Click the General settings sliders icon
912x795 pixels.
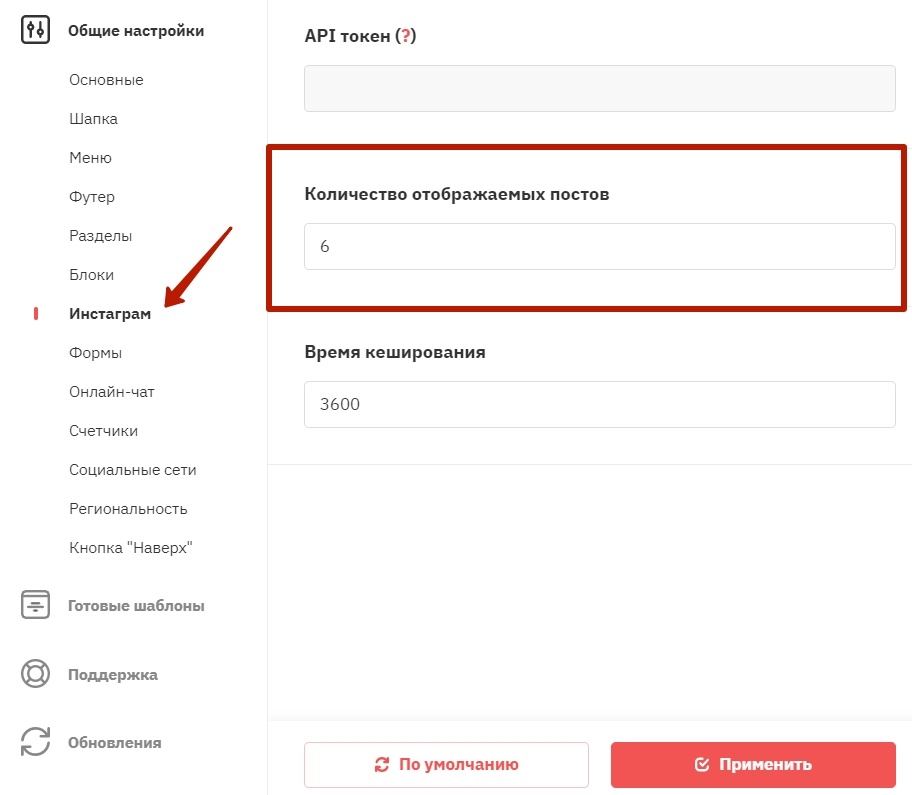(35, 30)
